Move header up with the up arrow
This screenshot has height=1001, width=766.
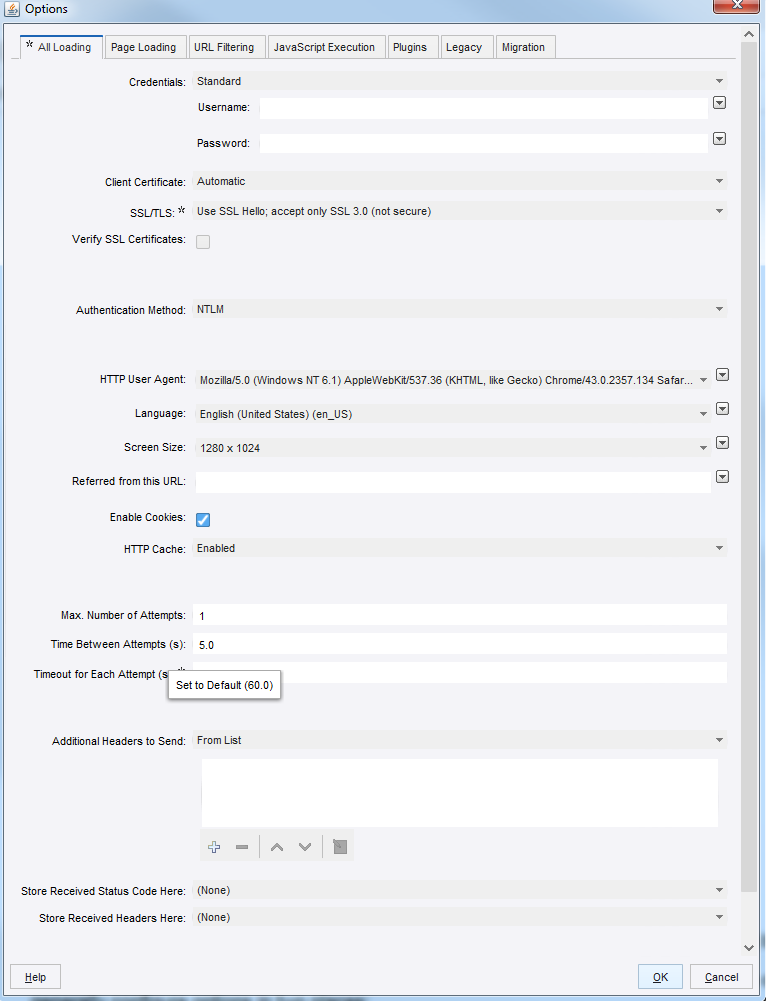(x=277, y=847)
